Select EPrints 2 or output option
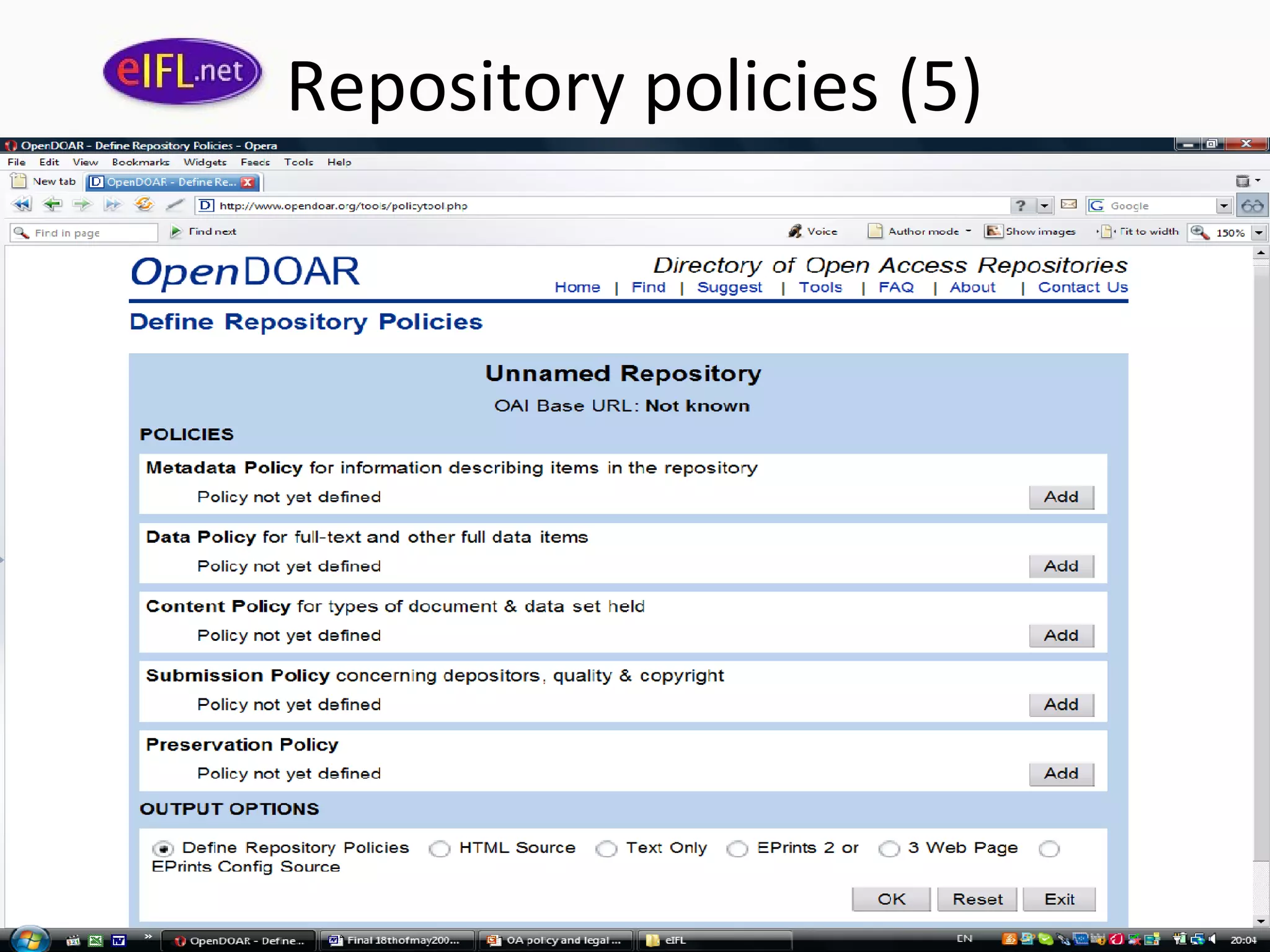Image resolution: width=1270 pixels, height=952 pixels. (737, 848)
